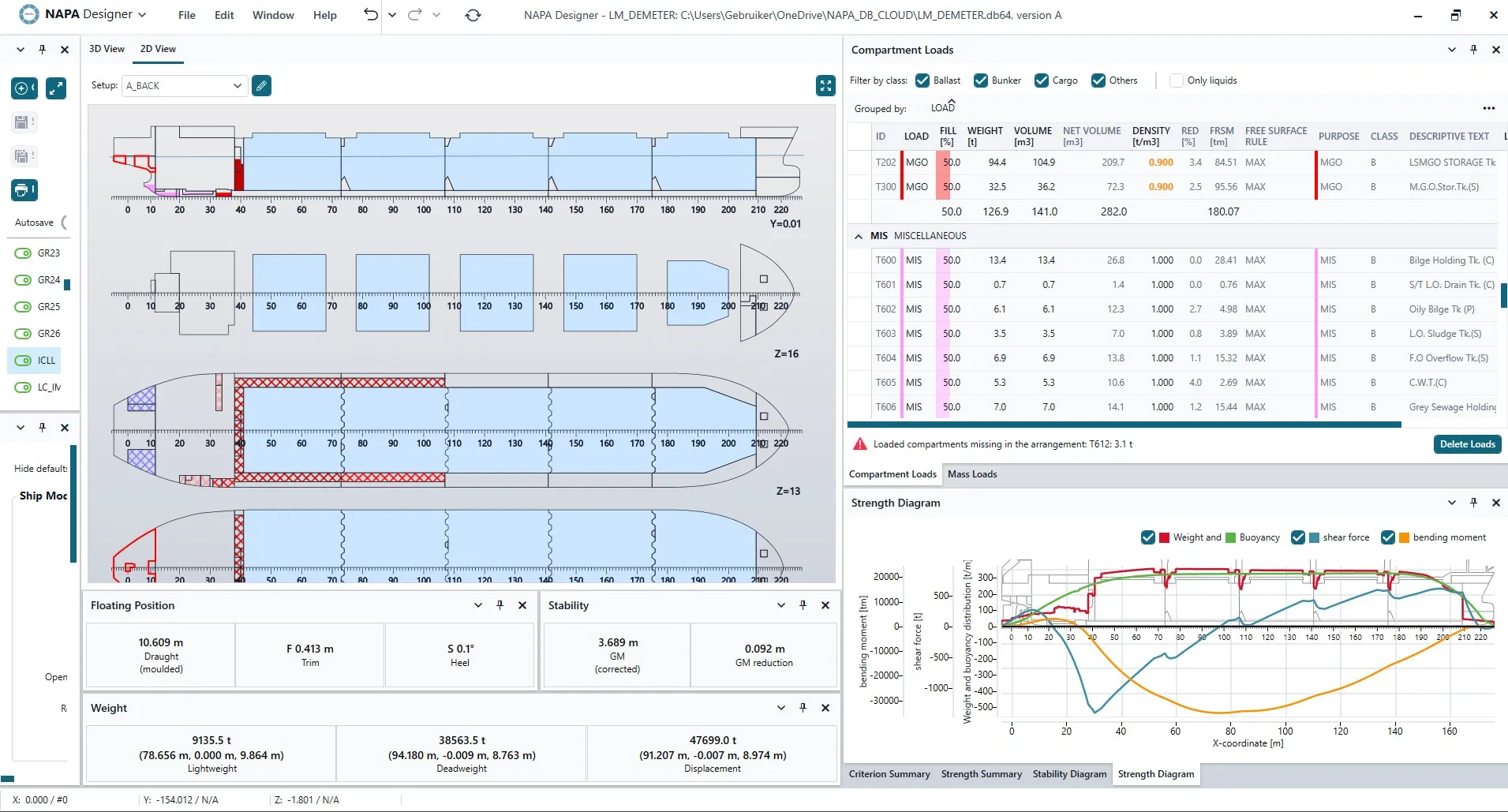Pin the Stability panel

[803, 605]
